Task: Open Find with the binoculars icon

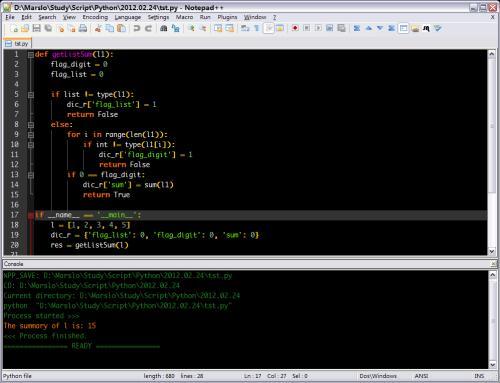Action: click(163, 28)
